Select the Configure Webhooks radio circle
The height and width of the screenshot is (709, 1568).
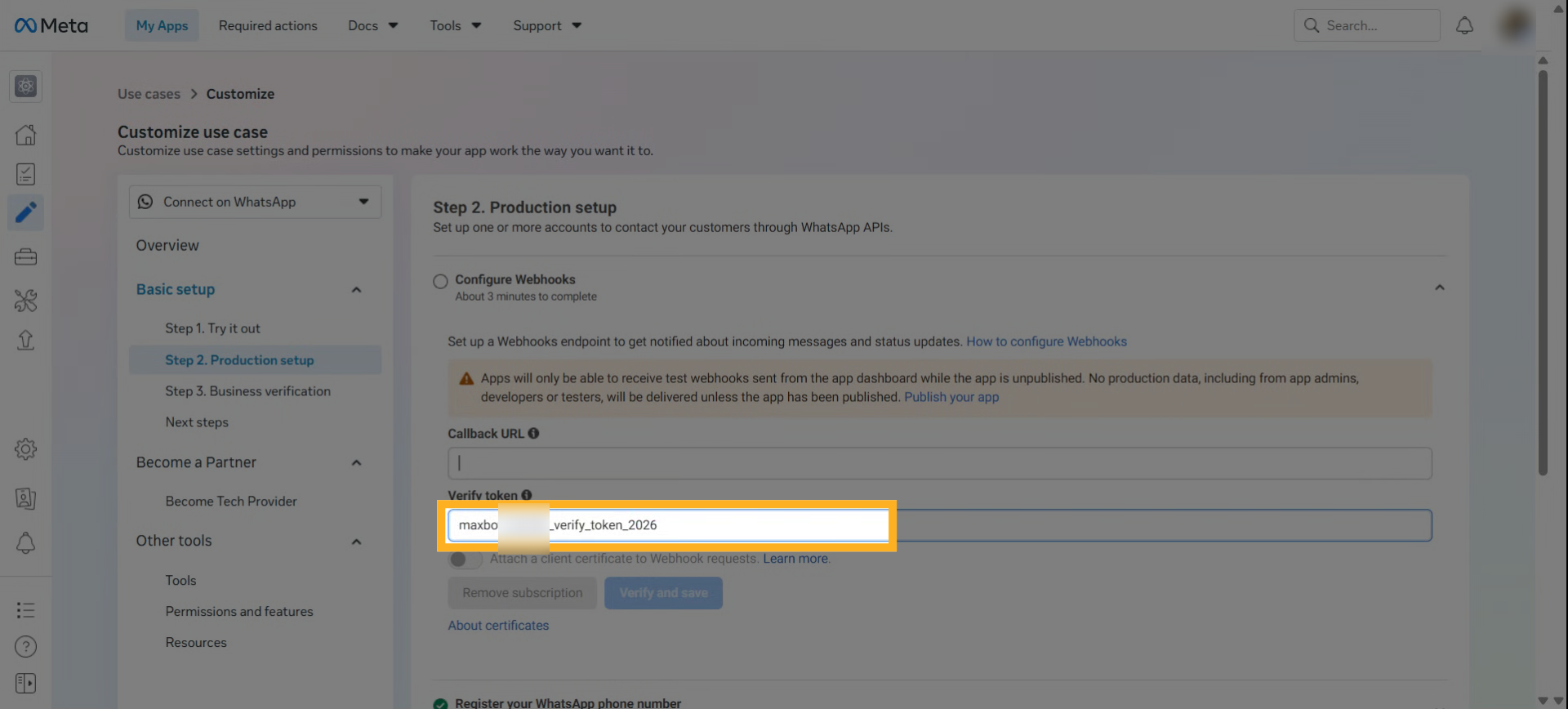point(440,281)
